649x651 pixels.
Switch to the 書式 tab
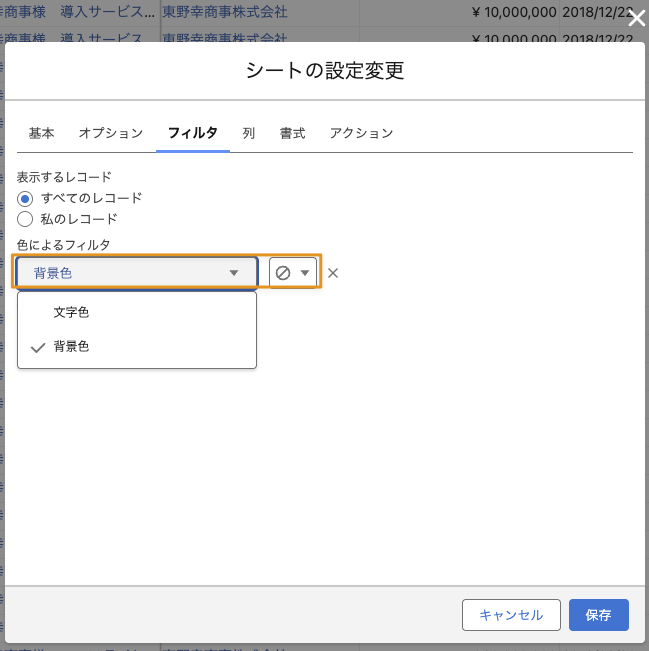point(292,133)
